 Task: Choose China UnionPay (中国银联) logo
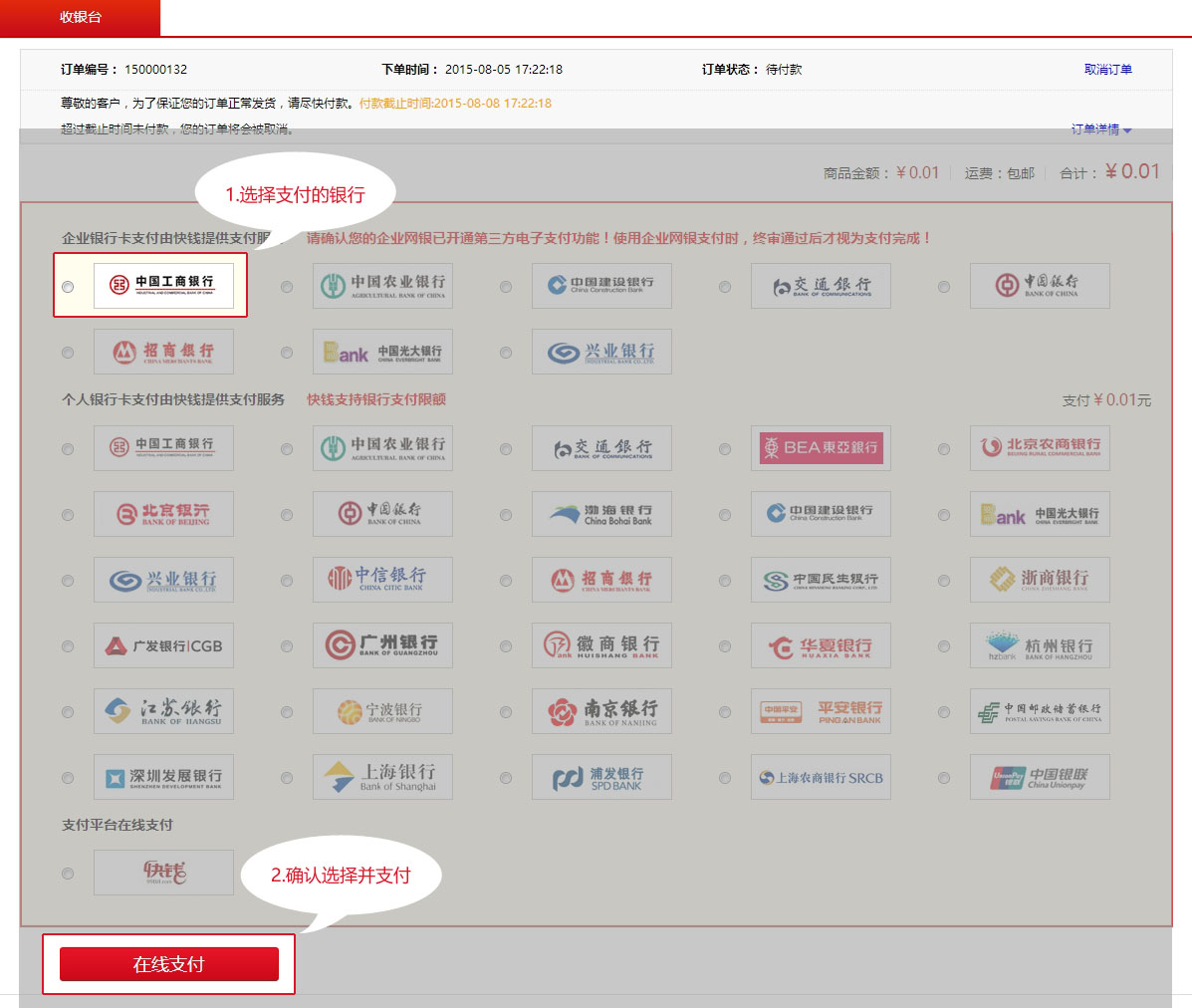click(x=1040, y=777)
